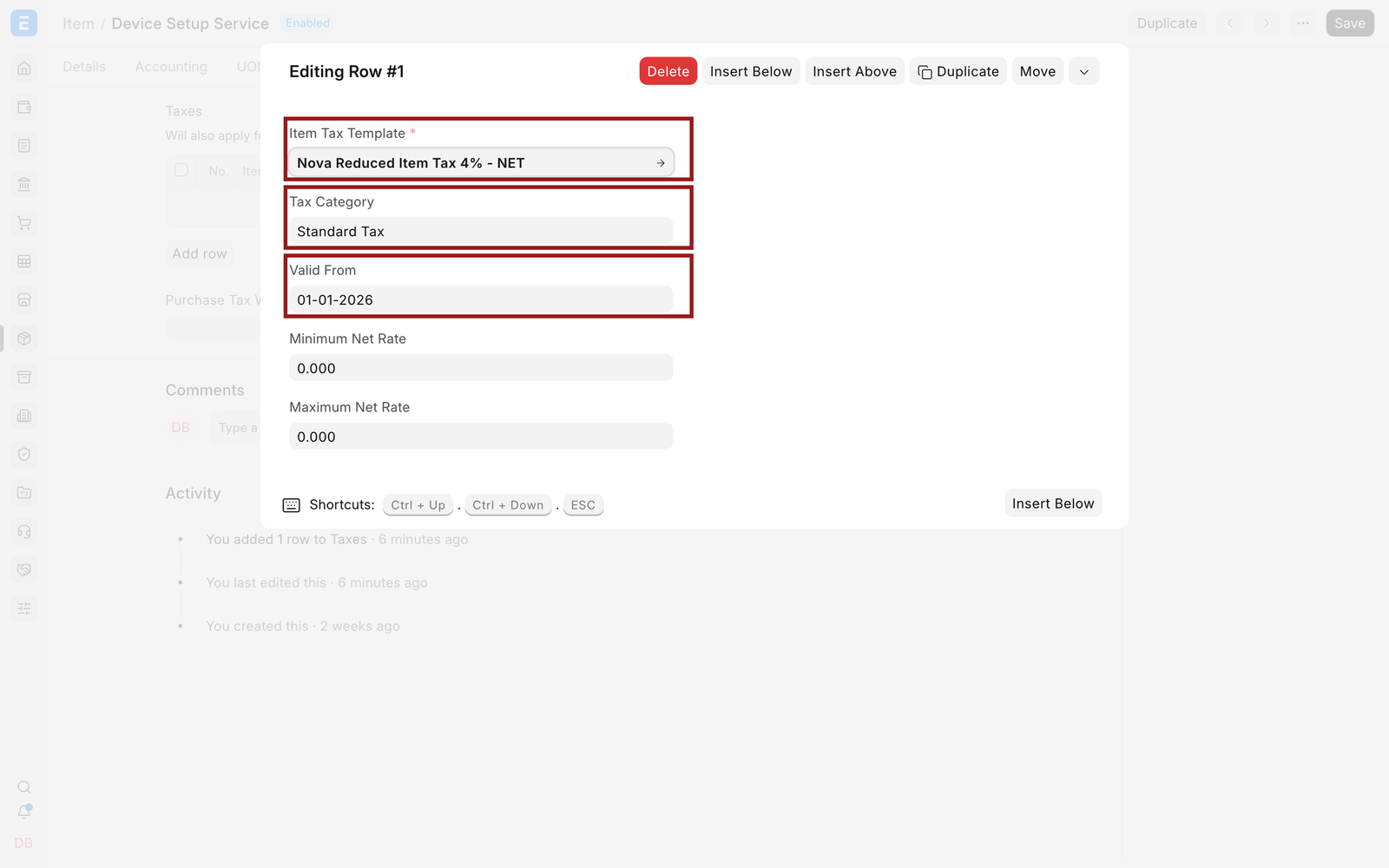Click the Add row button

coord(200,253)
